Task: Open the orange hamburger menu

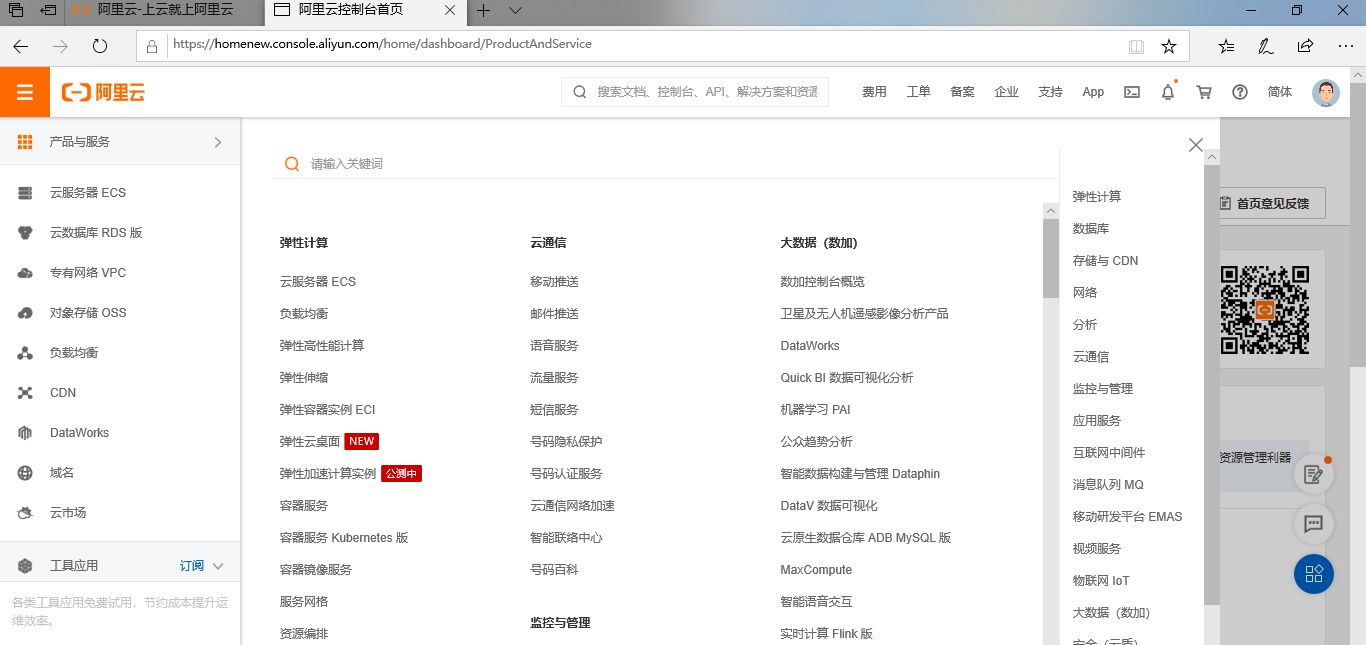Action: tap(25, 92)
